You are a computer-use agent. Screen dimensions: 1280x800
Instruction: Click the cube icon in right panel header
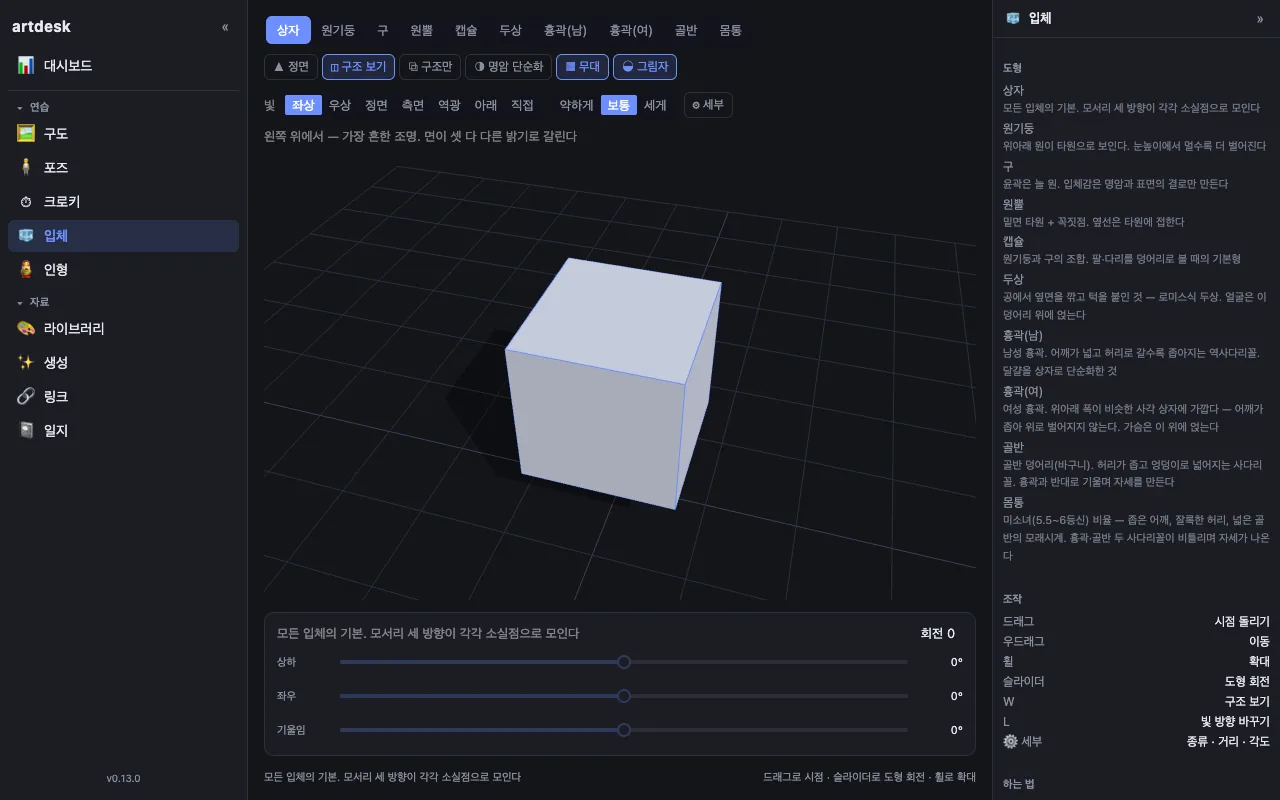coord(1013,18)
